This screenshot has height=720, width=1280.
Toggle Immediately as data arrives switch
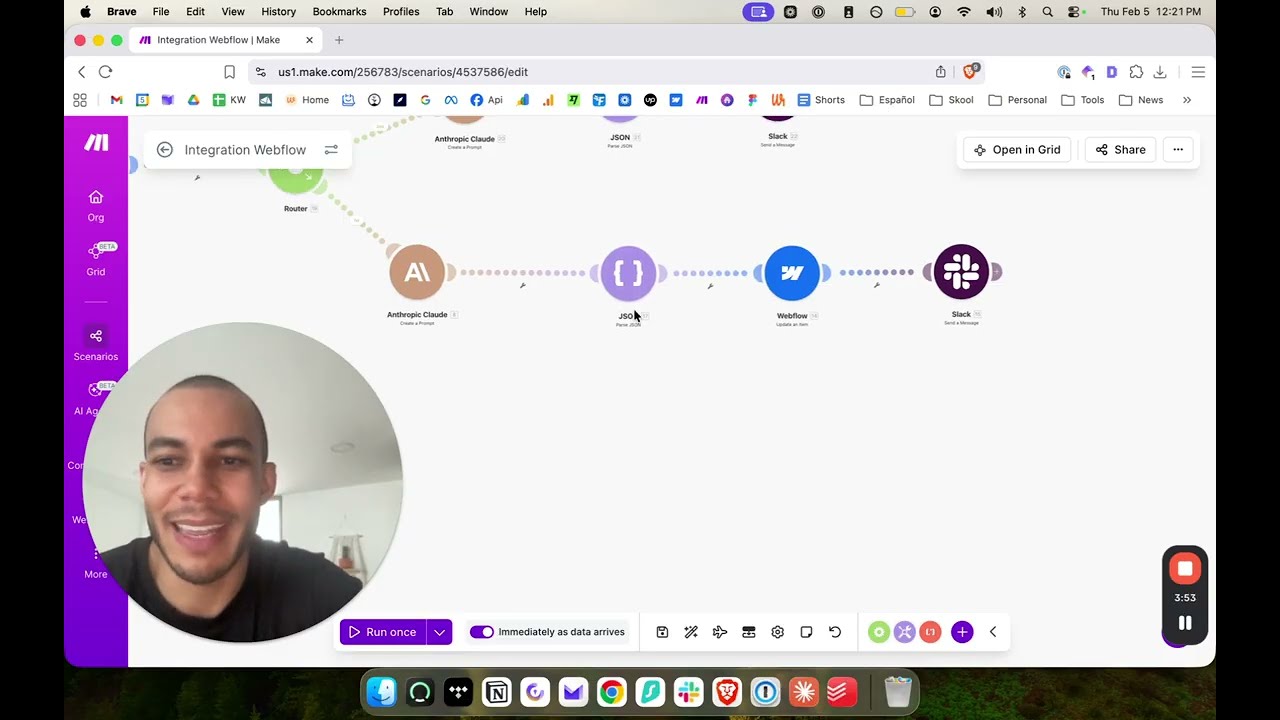(x=482, y=632)
